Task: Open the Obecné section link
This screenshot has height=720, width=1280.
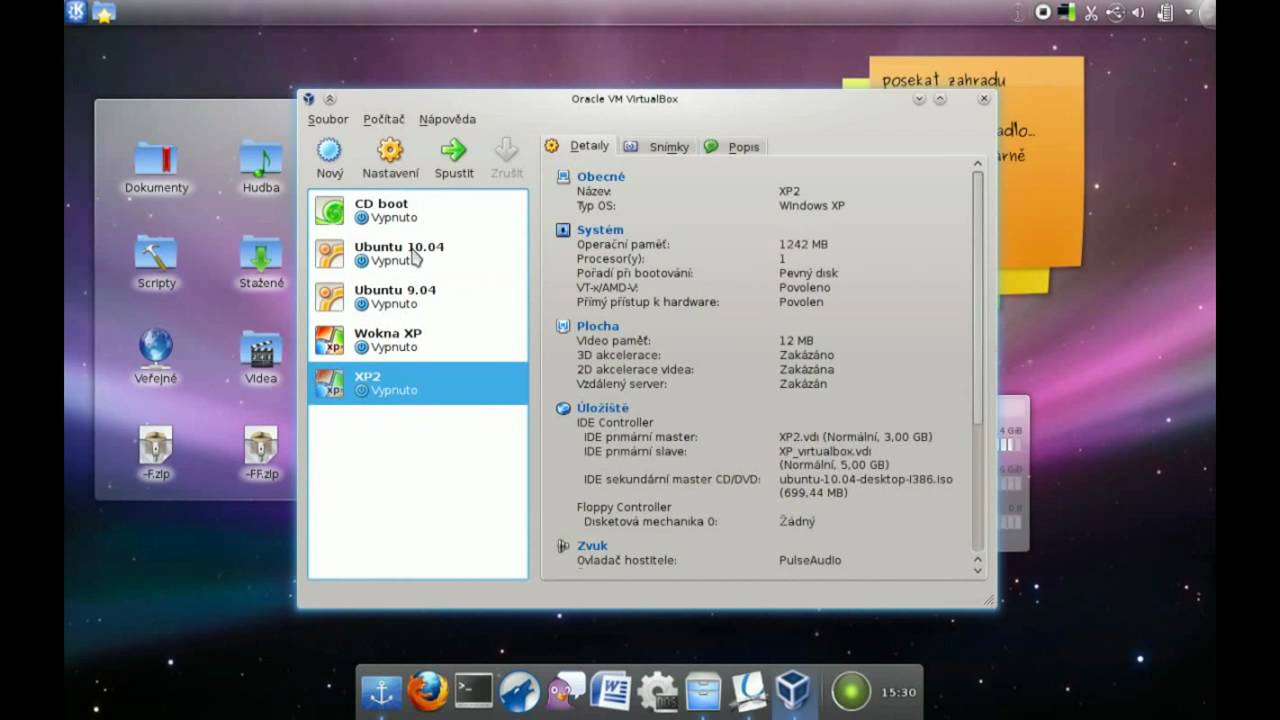Action: [601, 177]
